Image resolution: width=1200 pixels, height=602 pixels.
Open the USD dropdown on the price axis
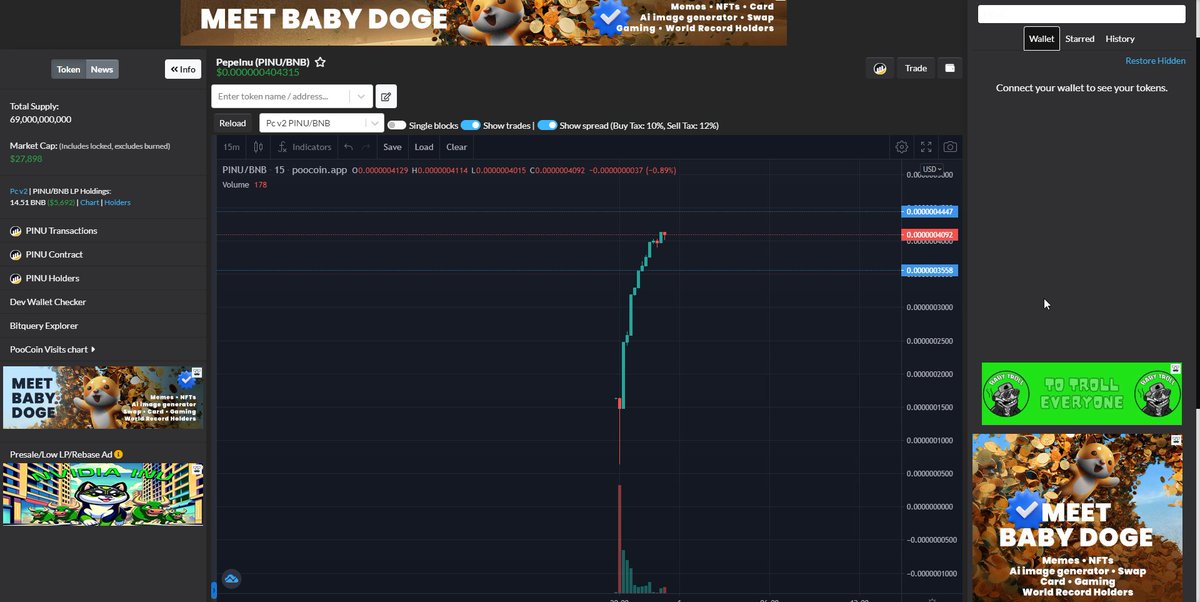tap(931, 169)
